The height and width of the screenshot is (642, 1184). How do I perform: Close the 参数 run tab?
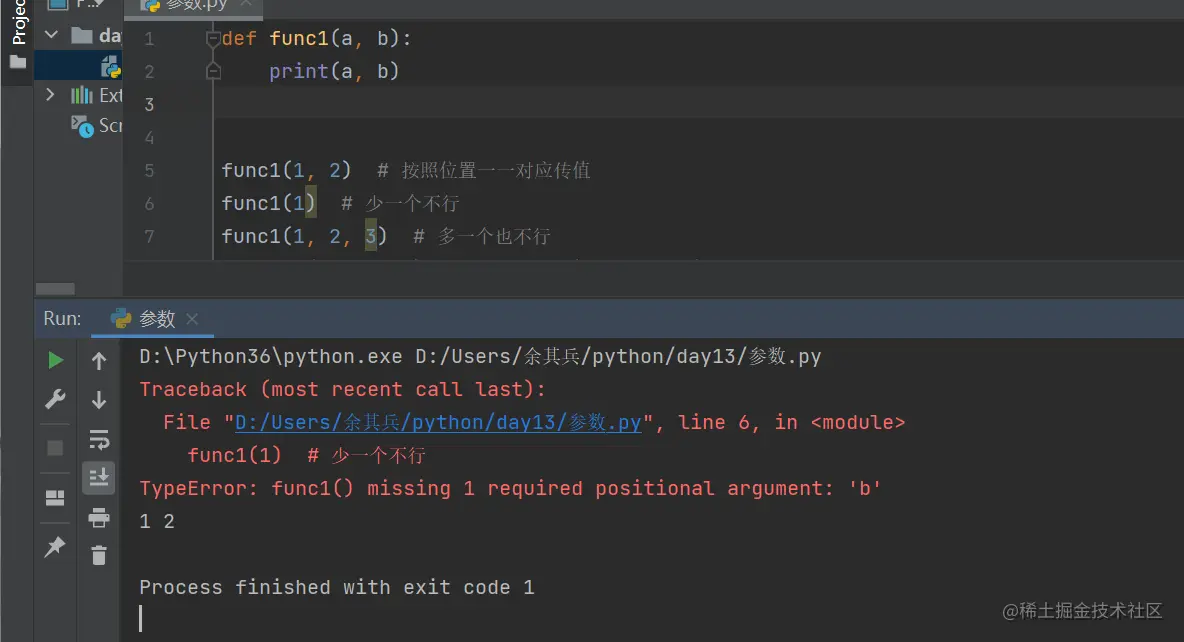[193, 319]
